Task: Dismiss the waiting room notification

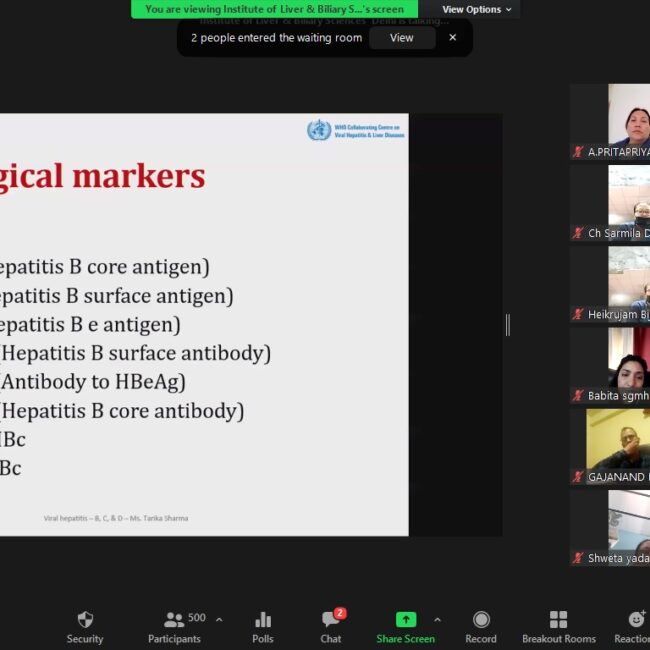Action: pos(452,38)
